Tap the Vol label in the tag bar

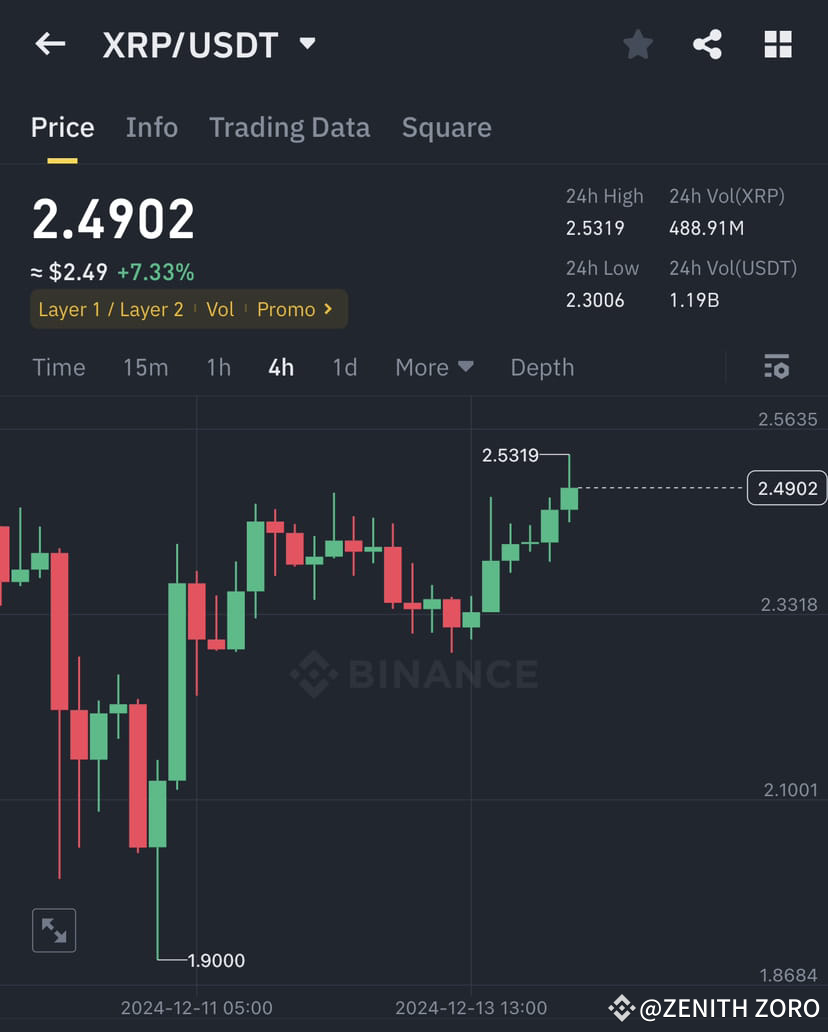[220, 310]
